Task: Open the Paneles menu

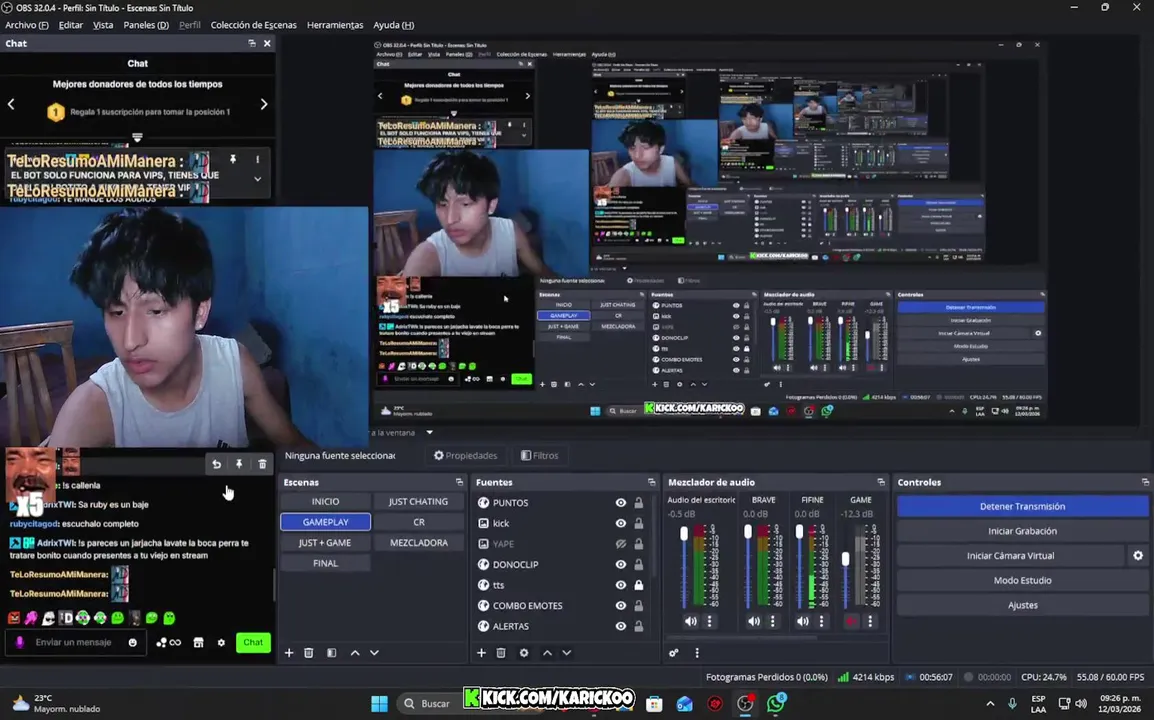Action: tap(146, 25)
